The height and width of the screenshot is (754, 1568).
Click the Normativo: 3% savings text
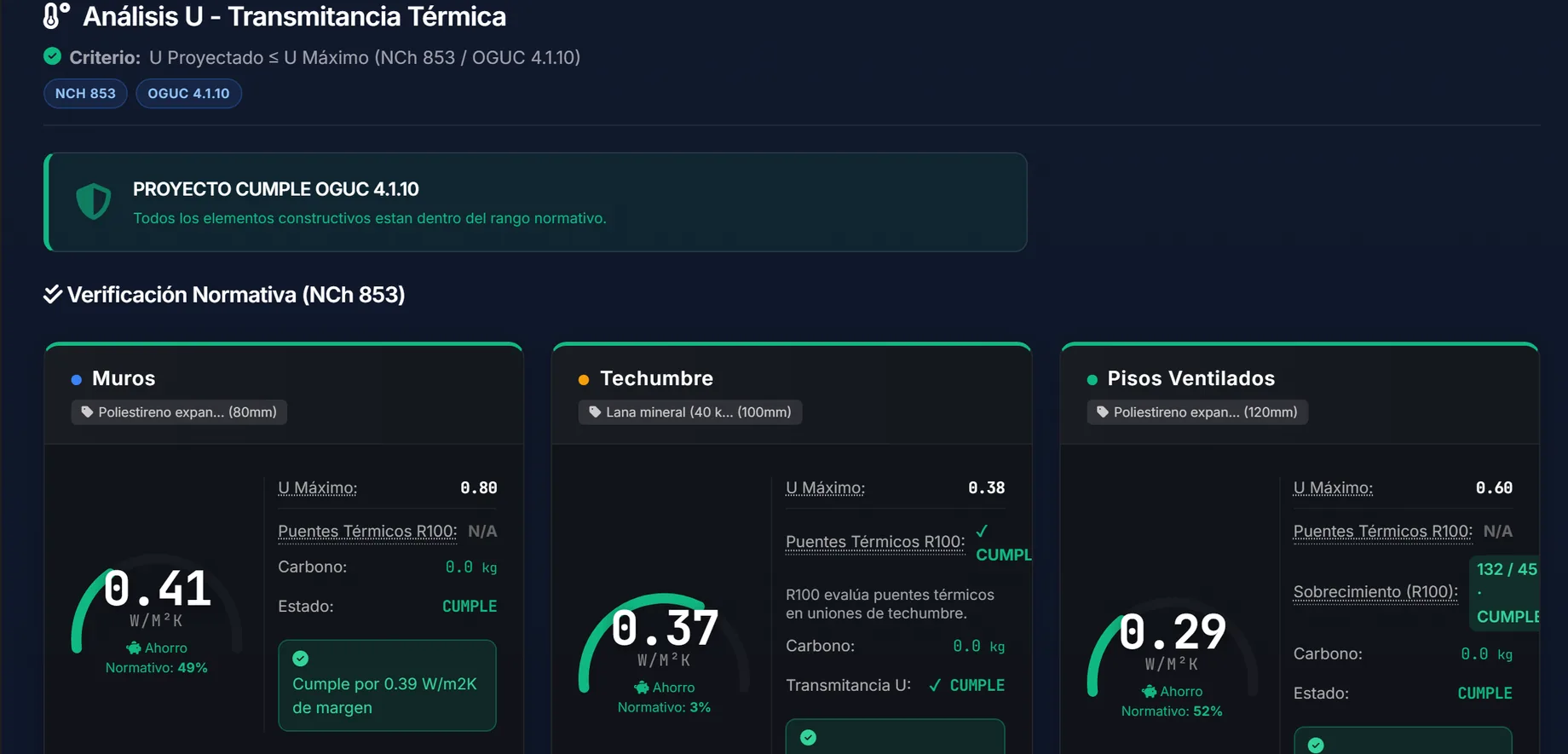(x=664, y=707)
